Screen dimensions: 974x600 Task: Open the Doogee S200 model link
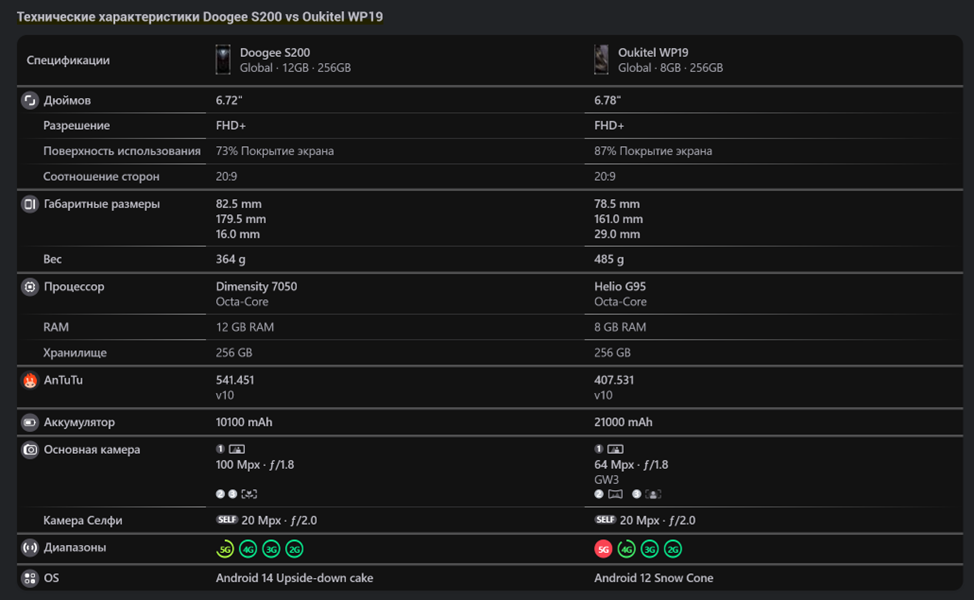[x=275, y=53]
